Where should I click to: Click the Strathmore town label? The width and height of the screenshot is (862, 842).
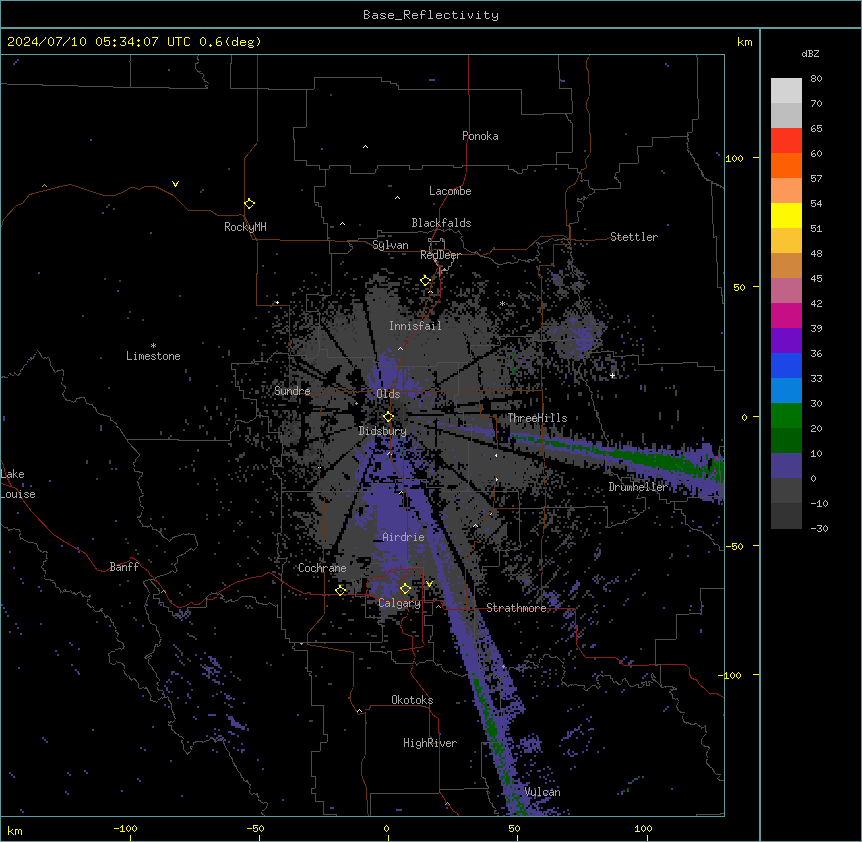tap(516, 608)
